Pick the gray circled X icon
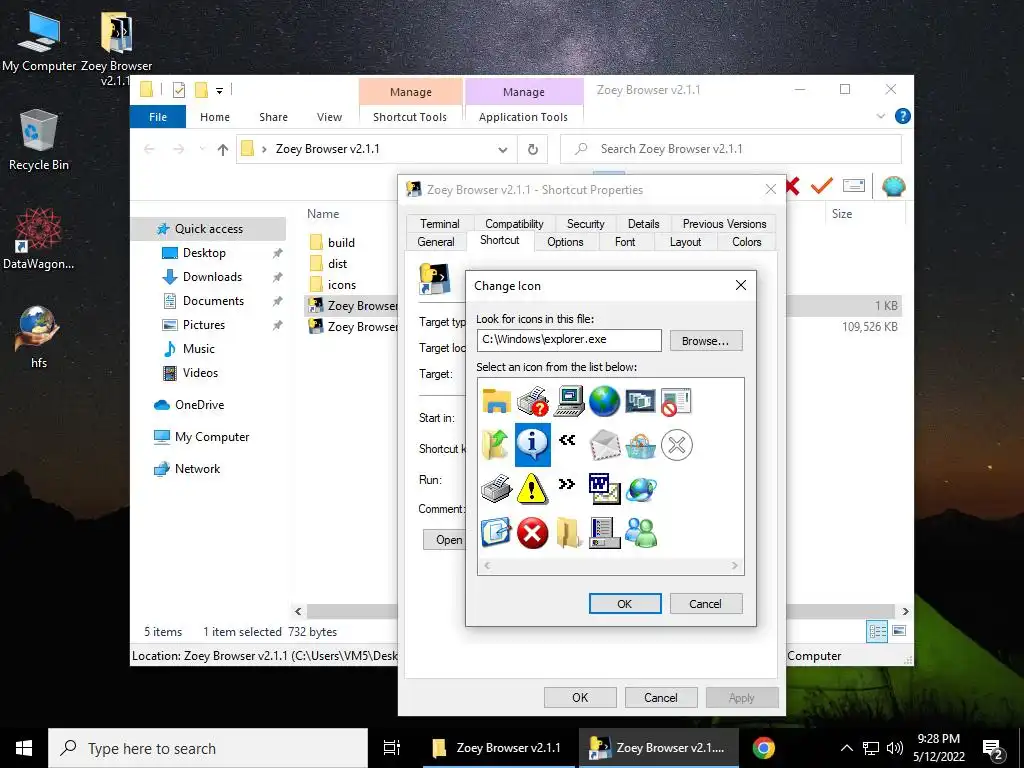This screenshot has height=768, width=1024. tap(677, 445)
